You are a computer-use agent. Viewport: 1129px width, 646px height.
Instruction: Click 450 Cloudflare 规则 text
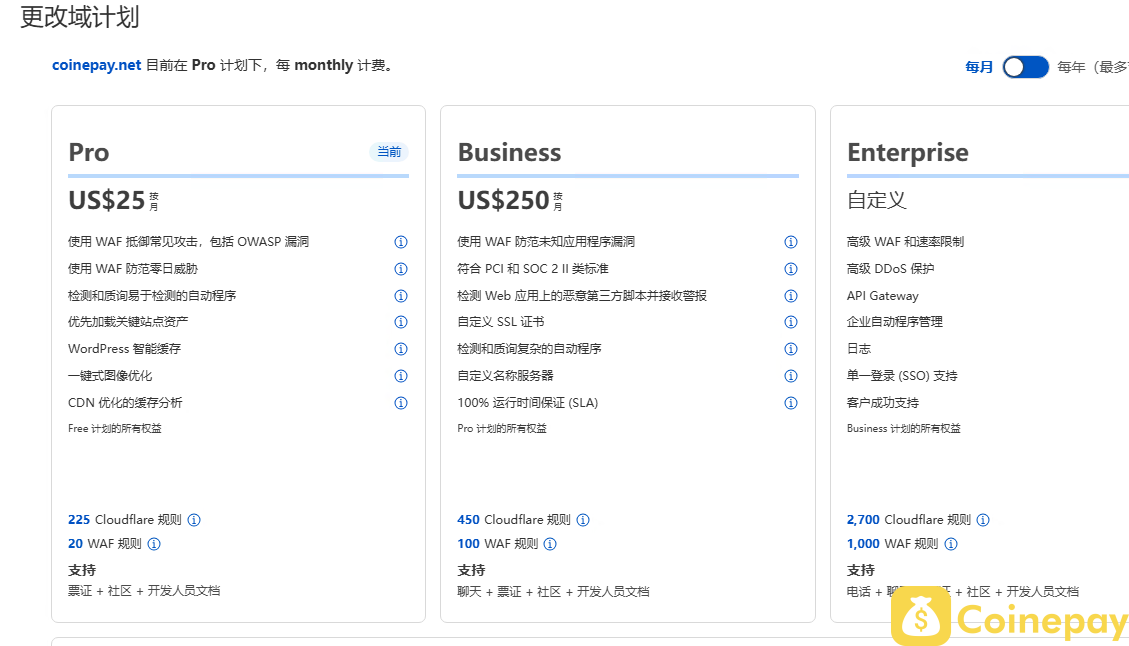513,520
